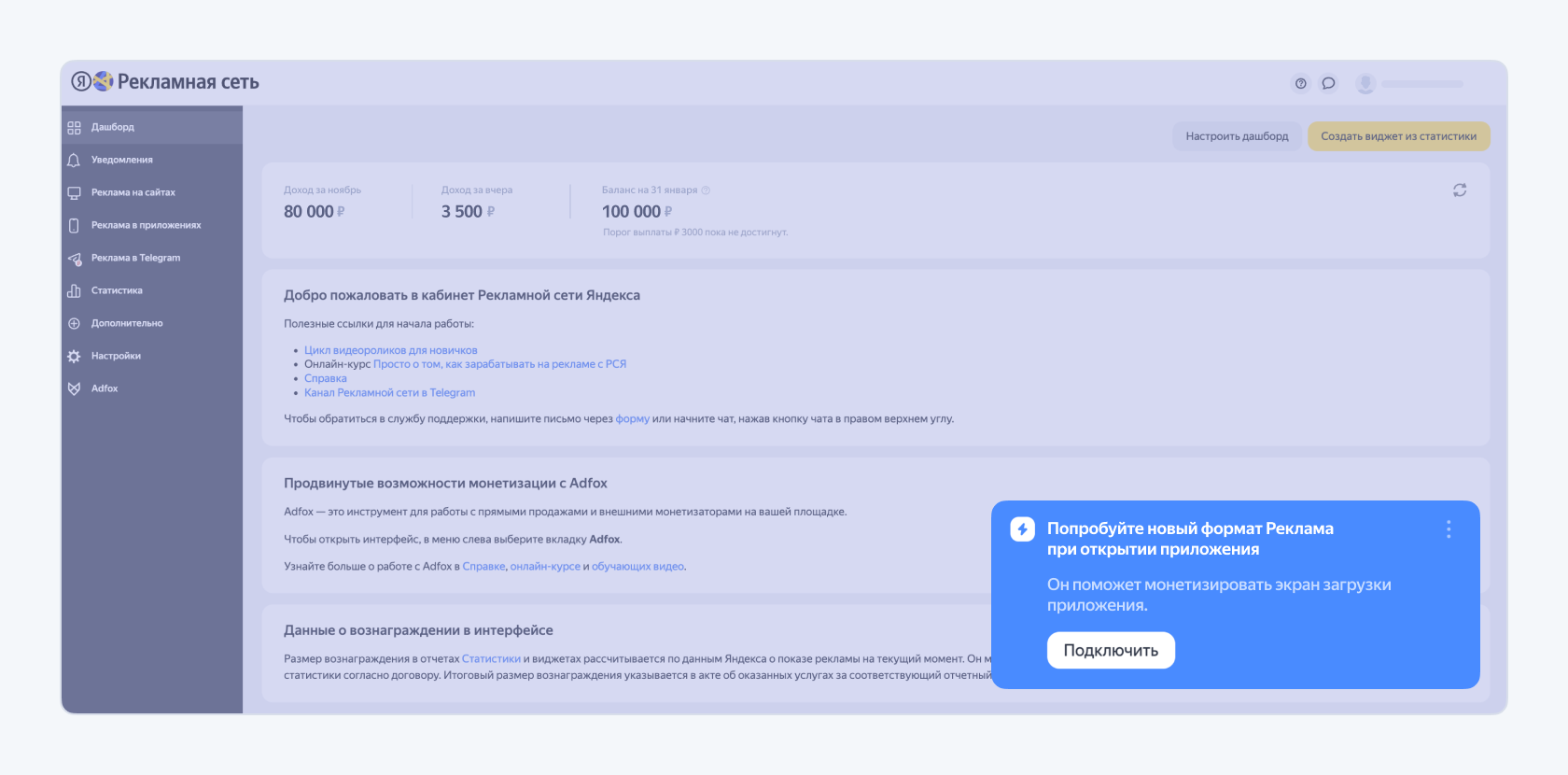Click the Настроить дашборд button
The image size is (1568, 775).
click(x=1237, y=136)
